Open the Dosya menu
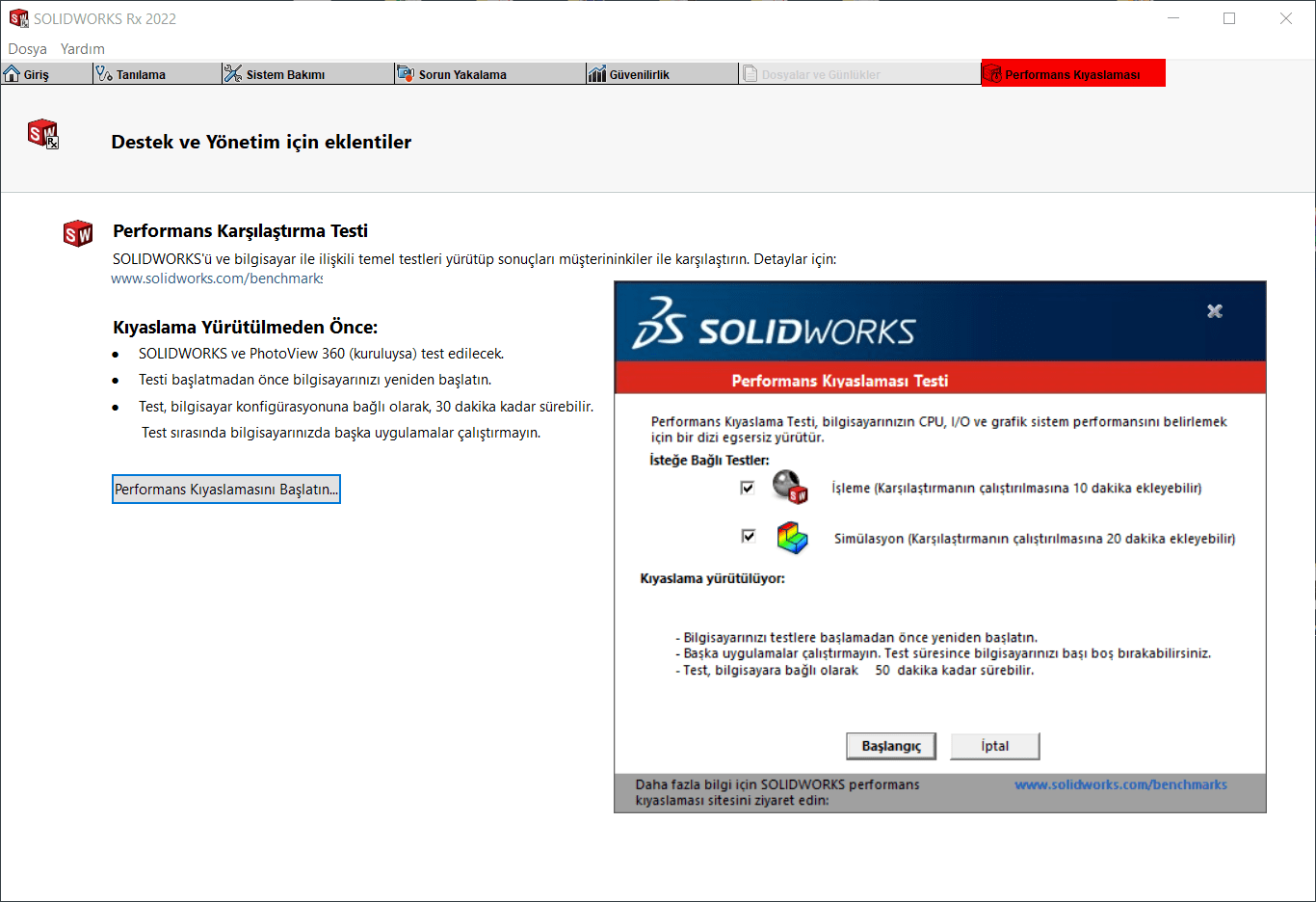This screenshot has height=902, width=1316. (28, 49)
